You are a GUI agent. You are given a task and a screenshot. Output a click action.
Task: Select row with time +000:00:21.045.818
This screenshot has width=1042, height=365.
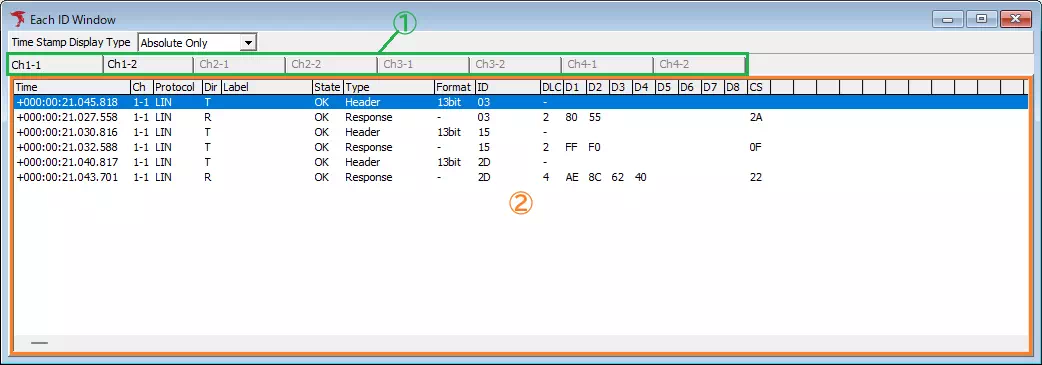click(520, 102)
